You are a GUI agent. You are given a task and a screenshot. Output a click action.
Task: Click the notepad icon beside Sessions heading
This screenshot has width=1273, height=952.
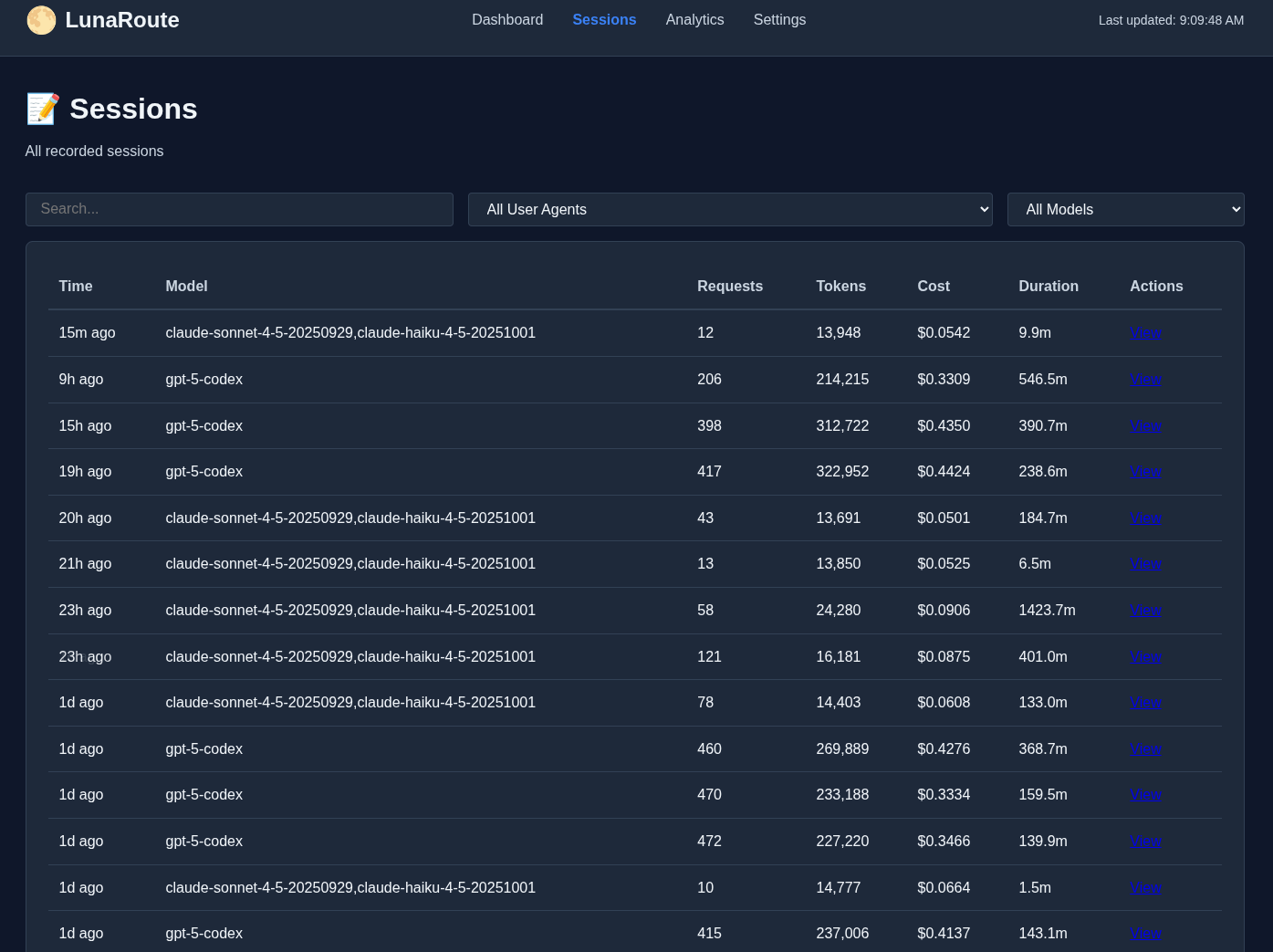43,110
